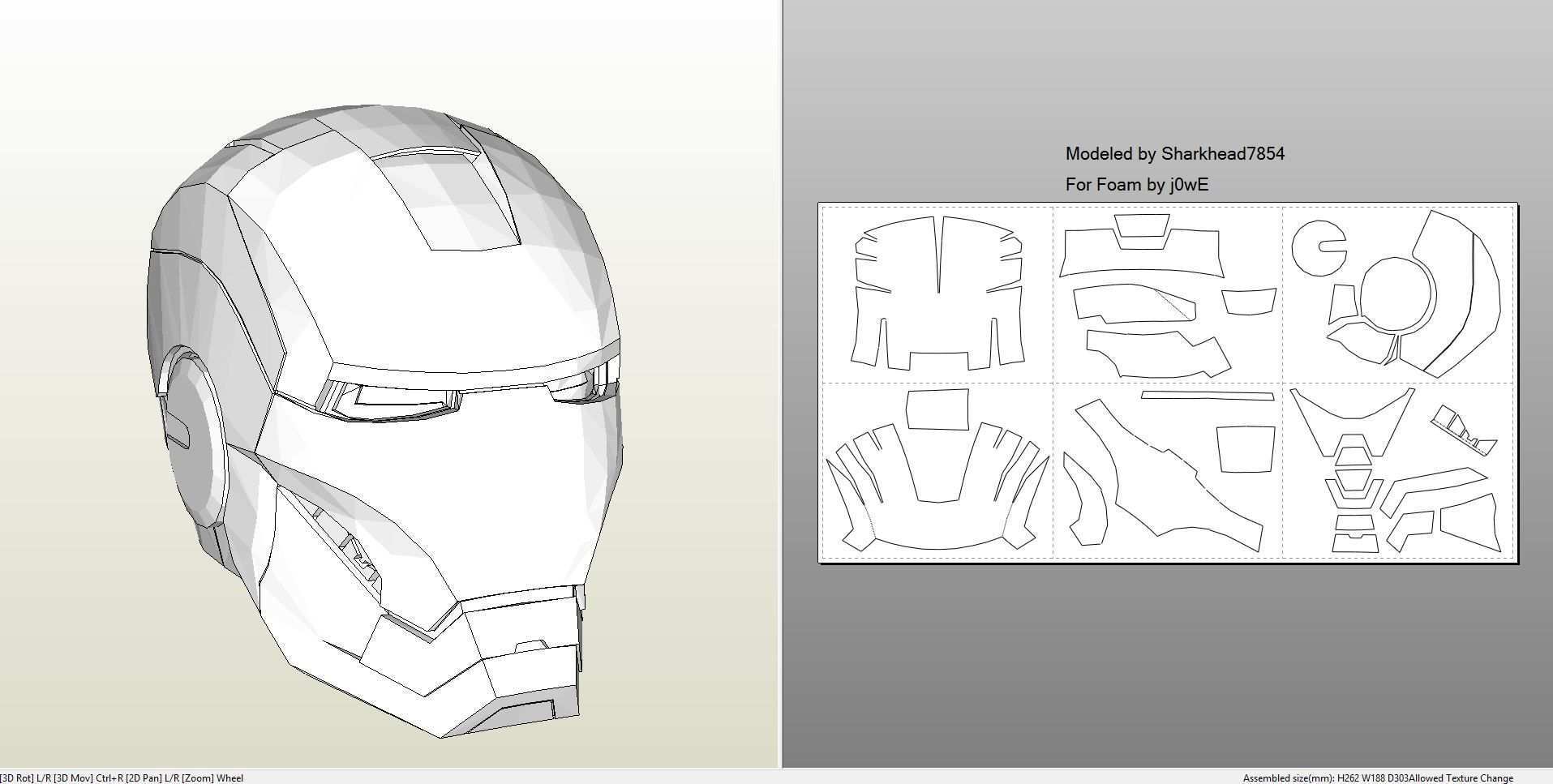The image size is (1553, 784).
Task: Select the ring-shaped pattern piece
Action: coord(1434,296)
